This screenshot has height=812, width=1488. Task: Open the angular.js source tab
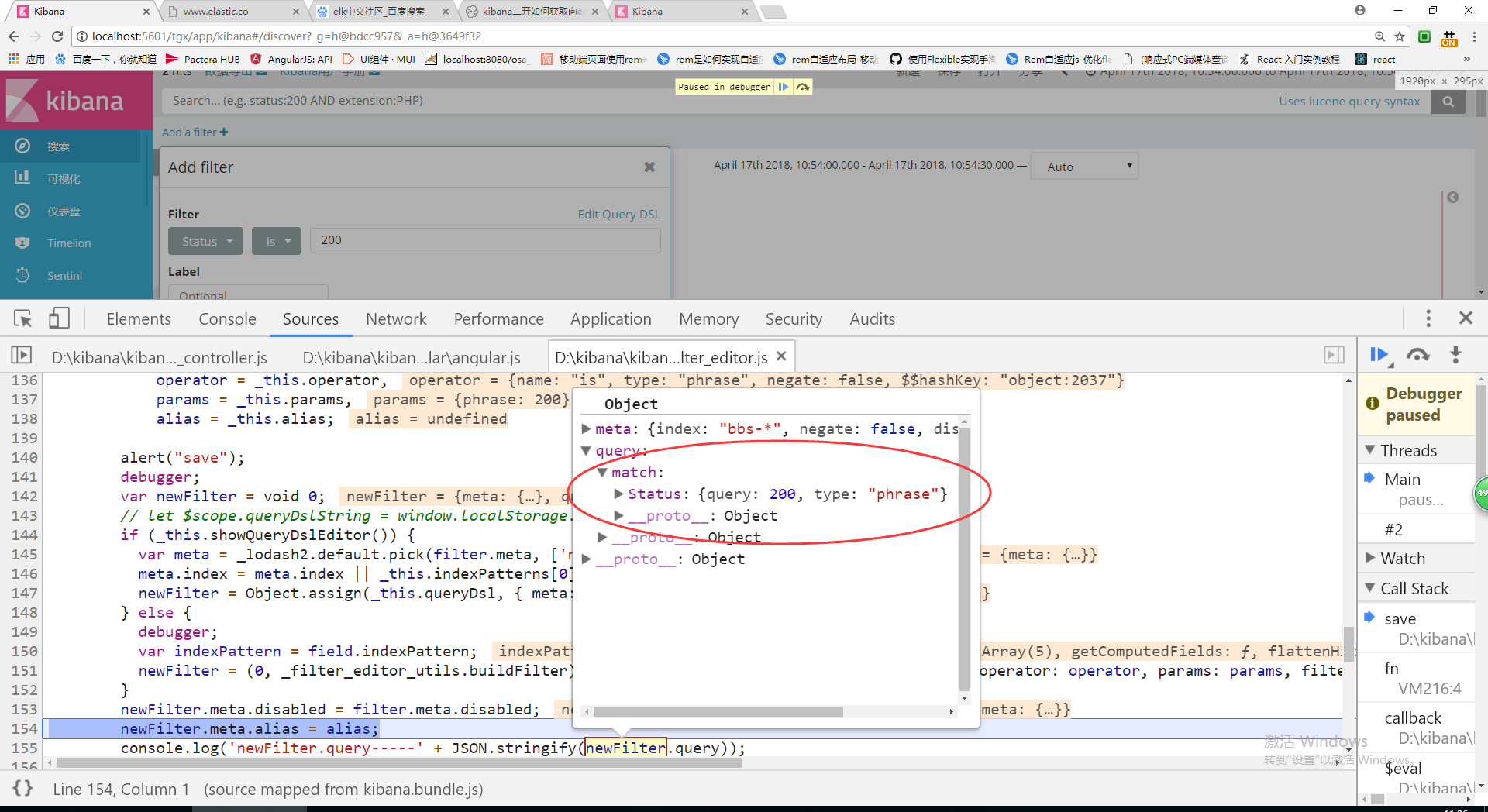(412, 357)
